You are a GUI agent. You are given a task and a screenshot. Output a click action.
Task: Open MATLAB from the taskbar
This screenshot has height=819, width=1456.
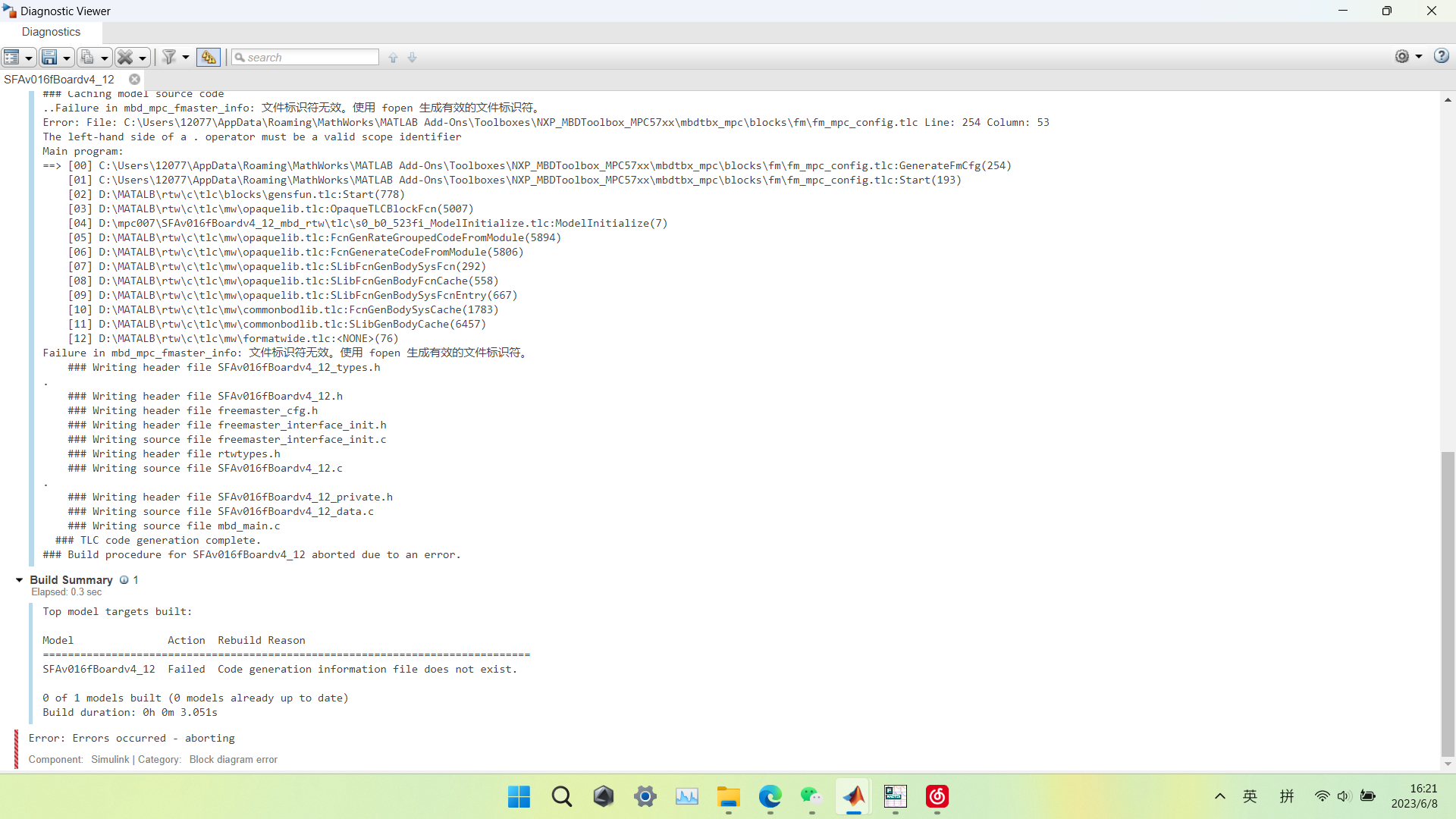(x=854, y=797)
